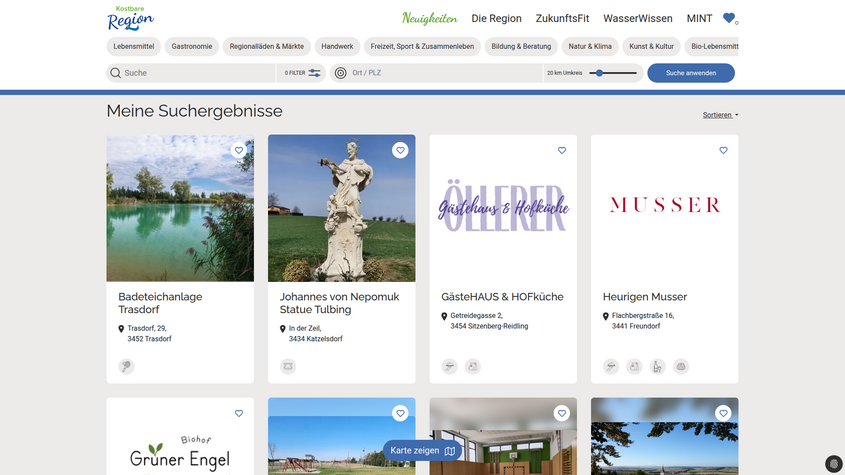
Task: Click the search magnifier icon
Action: click(x=115, y=73)
